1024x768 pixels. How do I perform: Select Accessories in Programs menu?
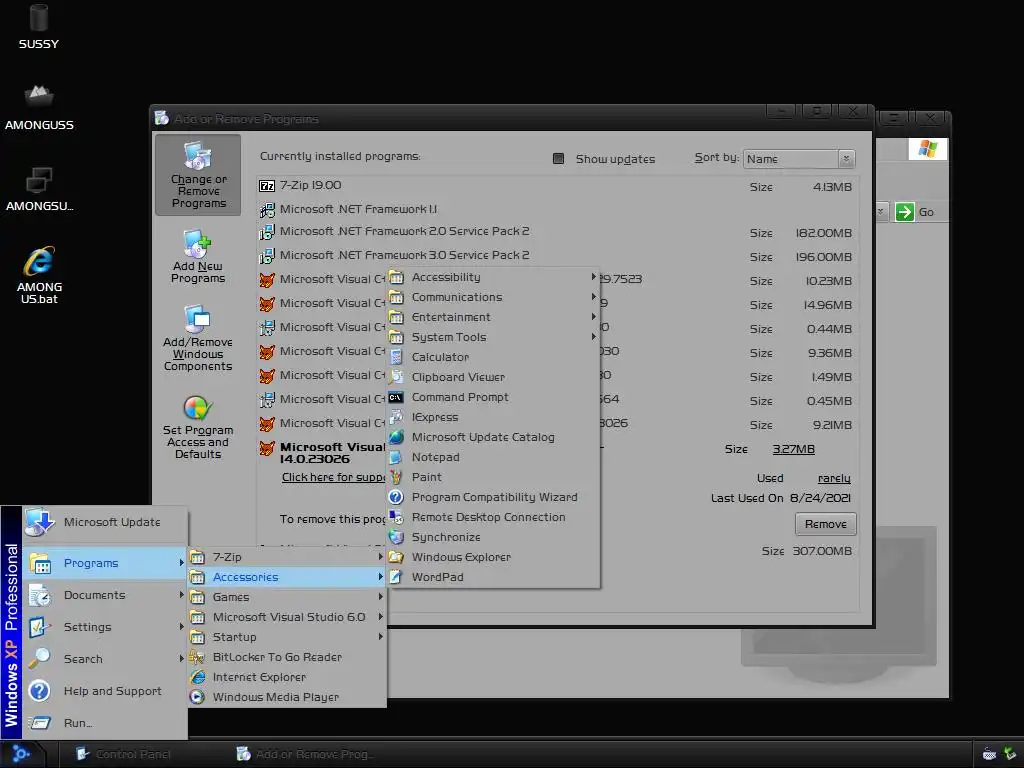click(x=287, y=577)
